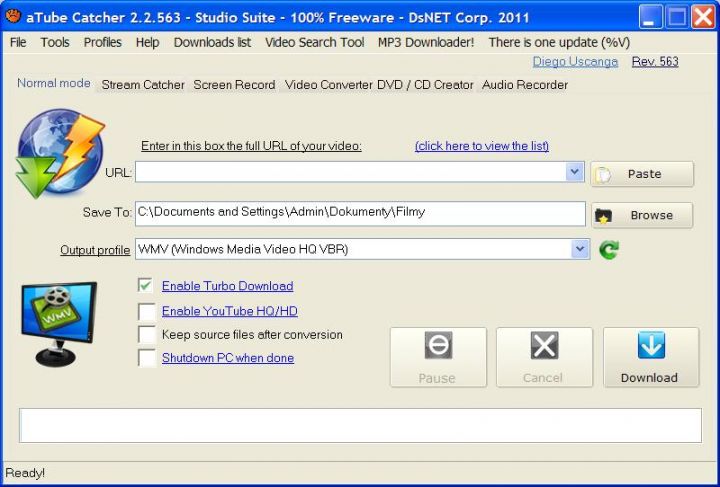Click the 'click here to view the list' link

point(482,146)
